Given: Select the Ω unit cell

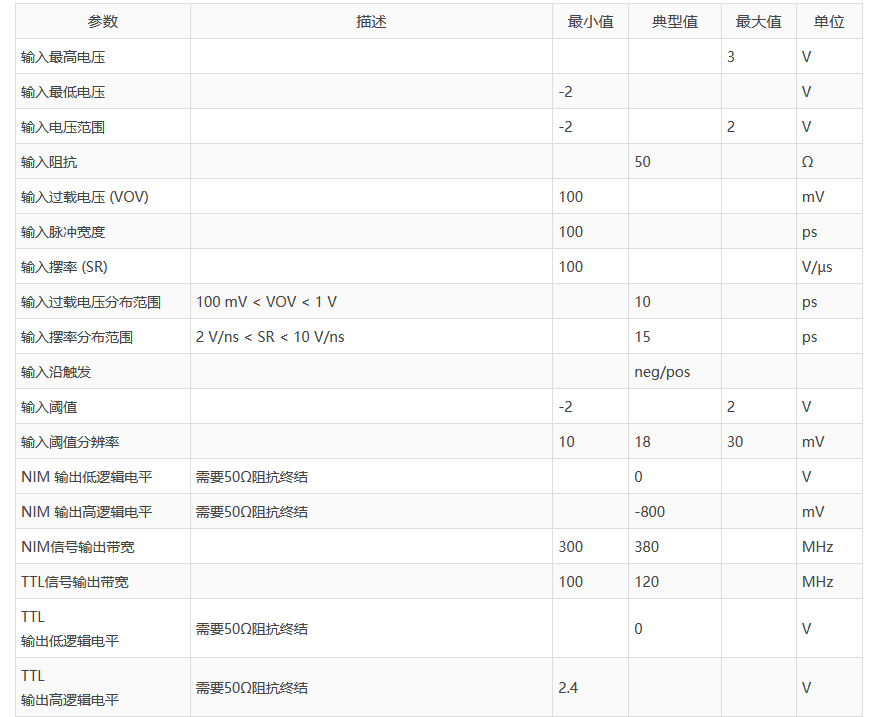Looking at the screenshot, I should click(x=807, y=162).
